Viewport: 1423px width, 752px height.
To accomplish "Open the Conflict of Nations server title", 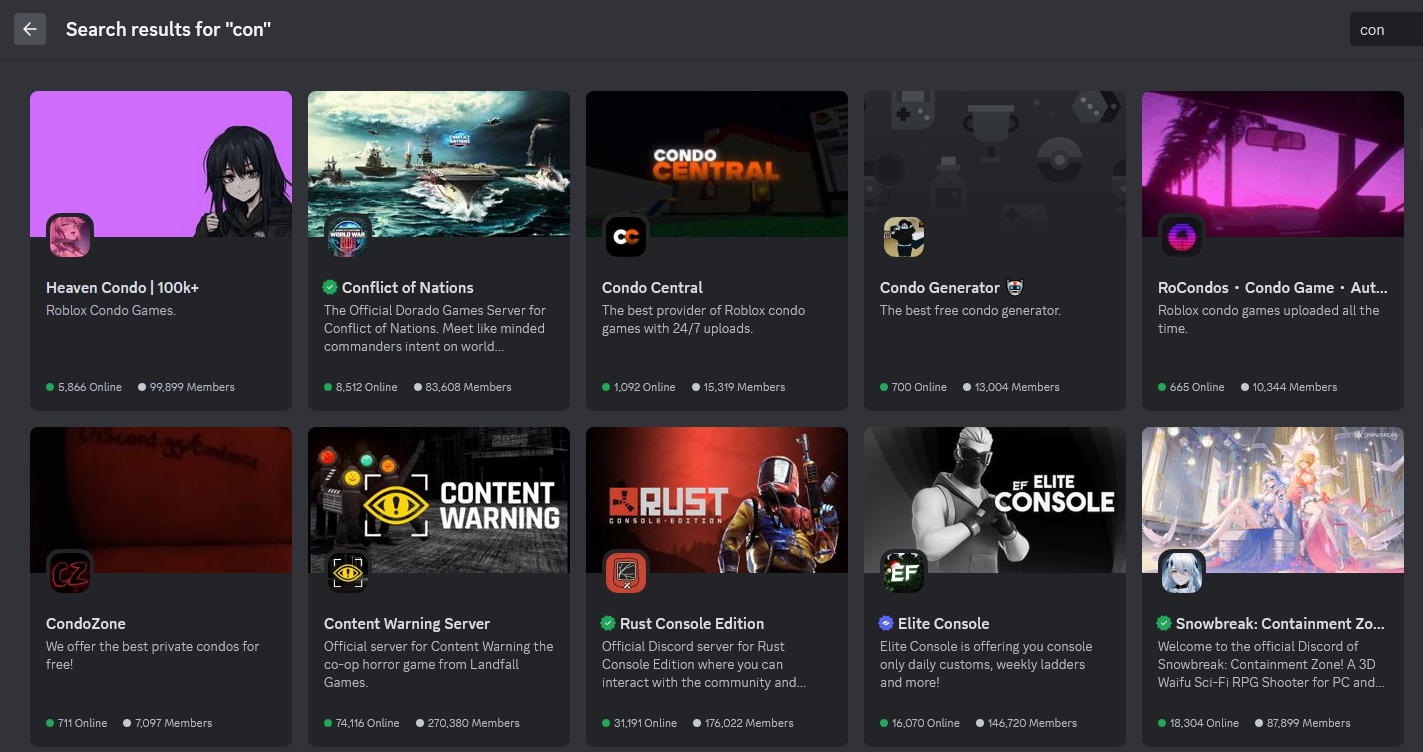I will tap(407, 287).
